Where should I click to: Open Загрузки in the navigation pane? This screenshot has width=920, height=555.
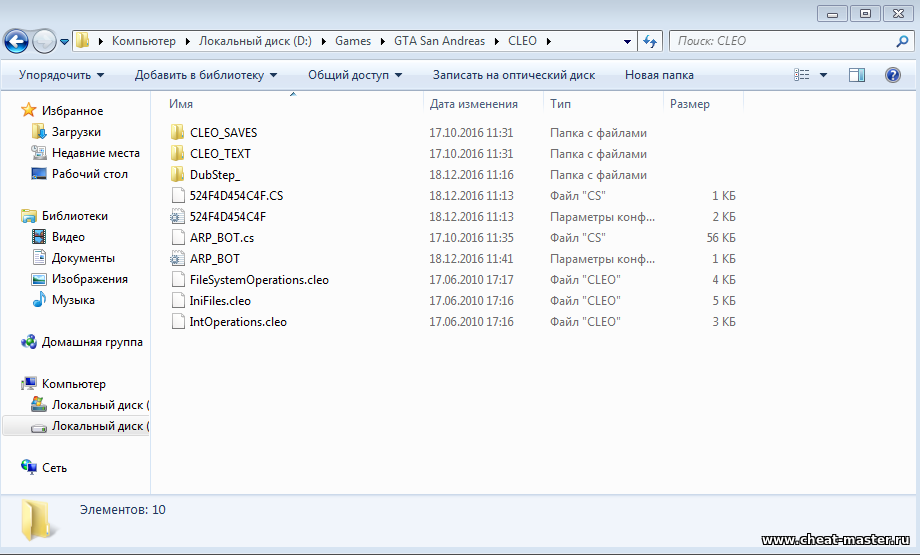coord(76,132)
